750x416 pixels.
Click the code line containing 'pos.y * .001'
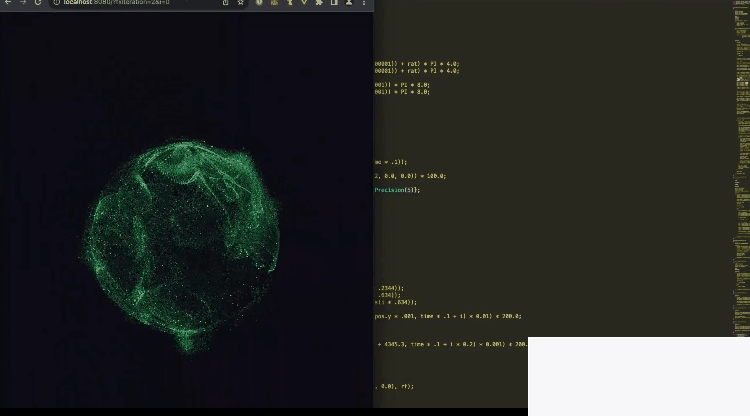click(448, 316)
